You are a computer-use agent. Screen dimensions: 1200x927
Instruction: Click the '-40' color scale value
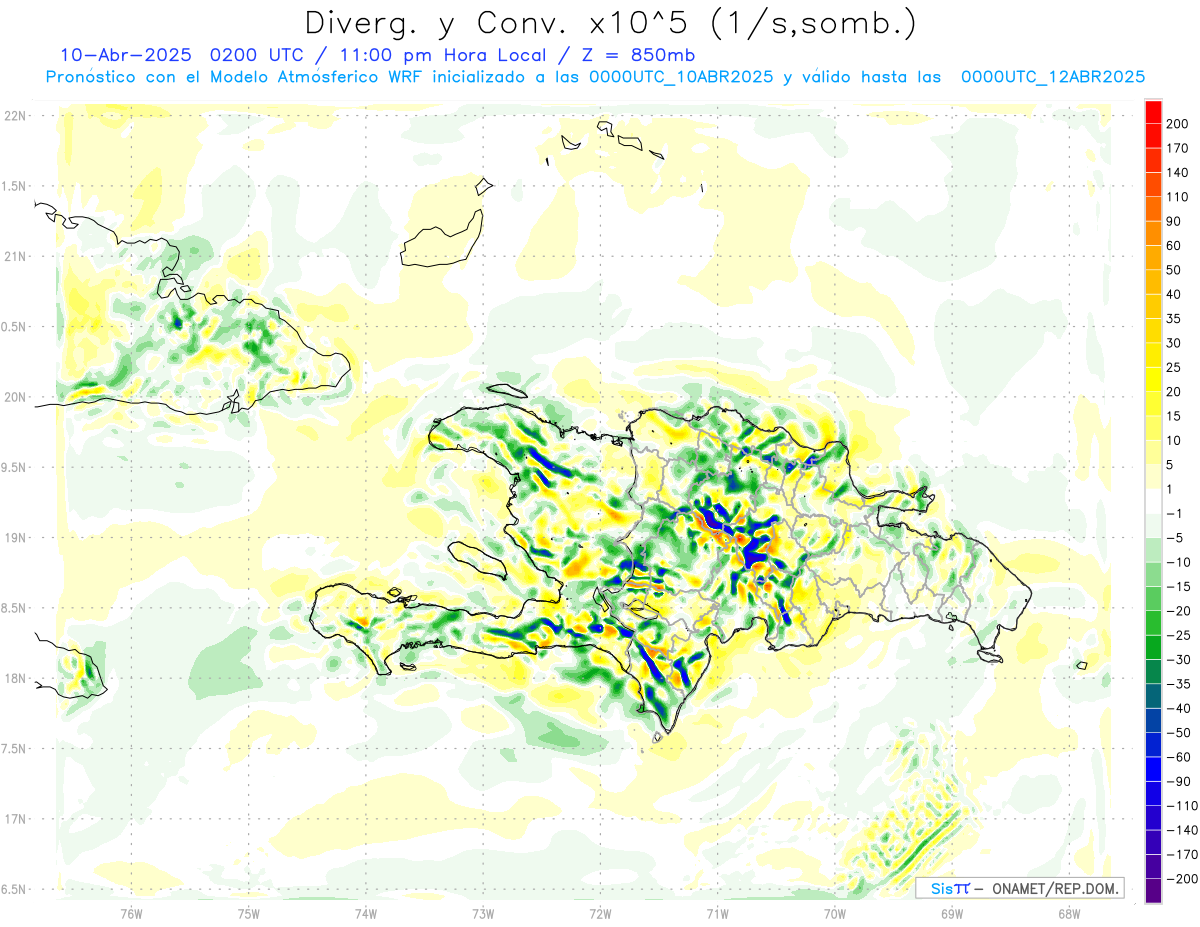(x=1181, y=709)
